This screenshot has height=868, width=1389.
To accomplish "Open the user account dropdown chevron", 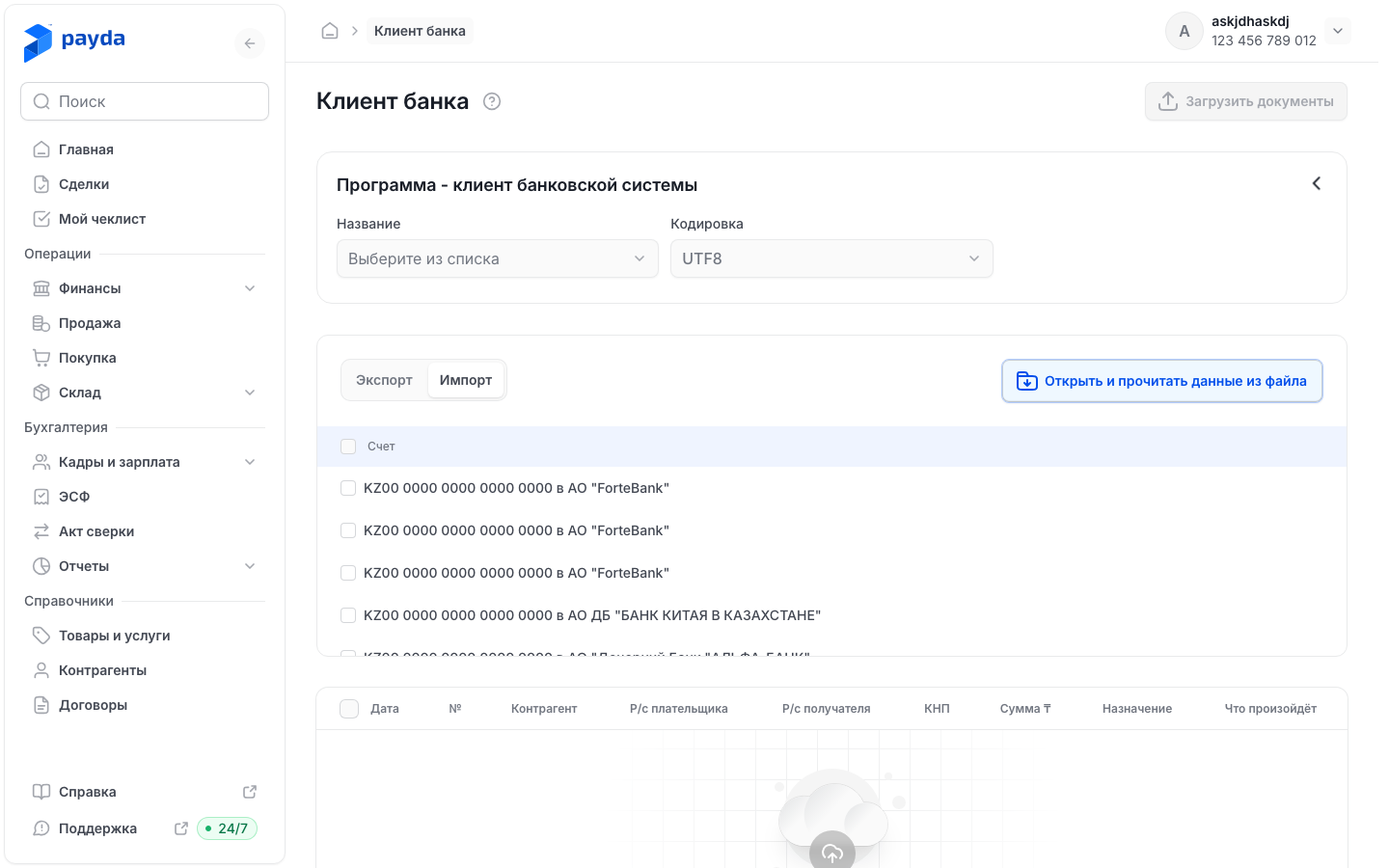I will pyautogui.click(x=1338, y=31).
